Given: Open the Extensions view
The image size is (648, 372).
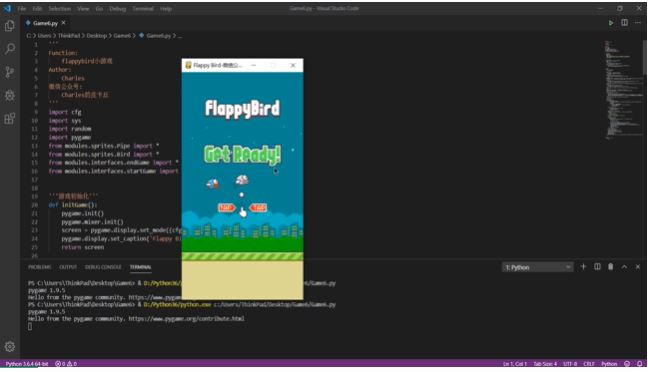Looking at the screenshot, I should tap(10, 119).
